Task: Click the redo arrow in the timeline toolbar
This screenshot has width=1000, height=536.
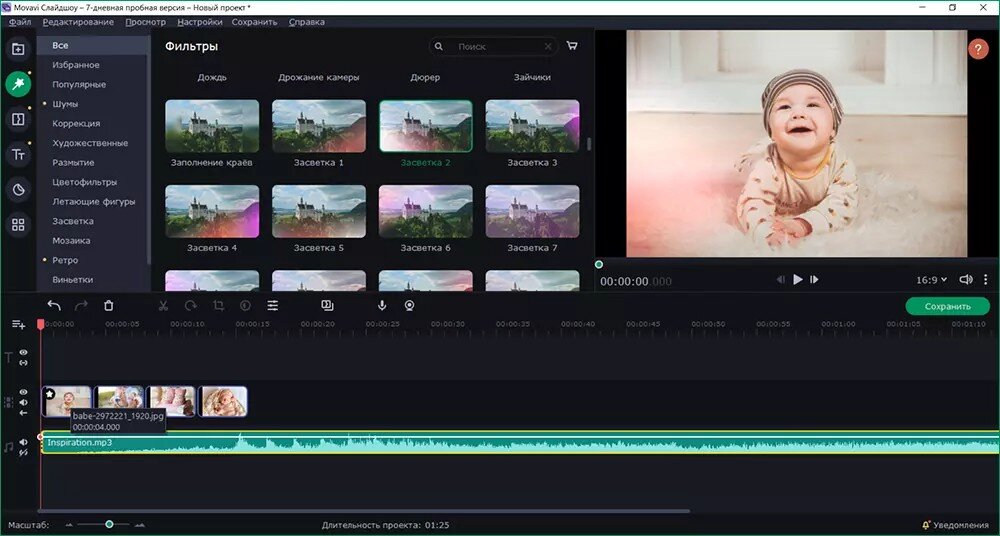Action: tap(81, 306)
